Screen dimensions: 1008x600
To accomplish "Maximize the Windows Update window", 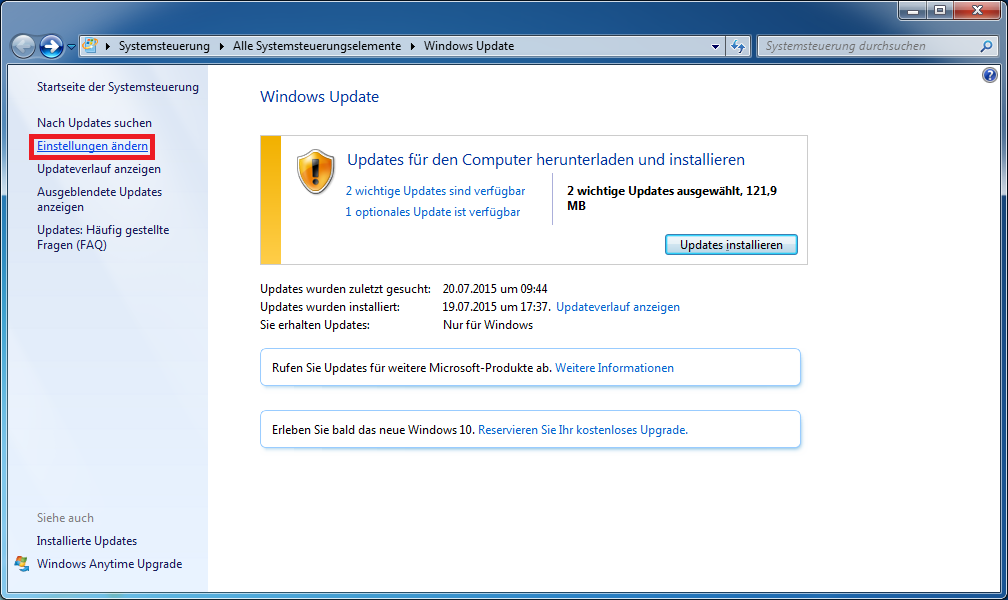I will [940, 10].
